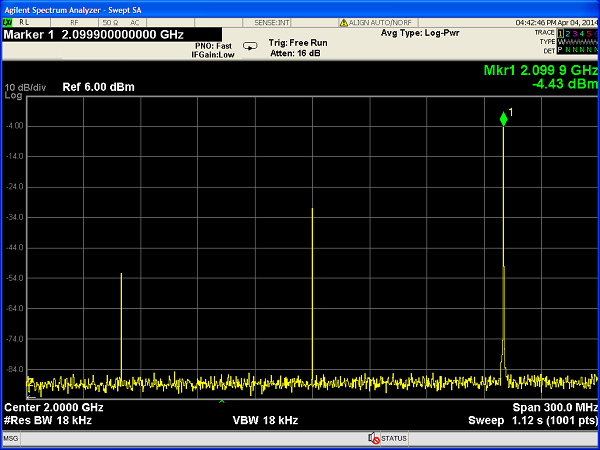Click the sweep loop icon beside Trig

pos(250,45)
